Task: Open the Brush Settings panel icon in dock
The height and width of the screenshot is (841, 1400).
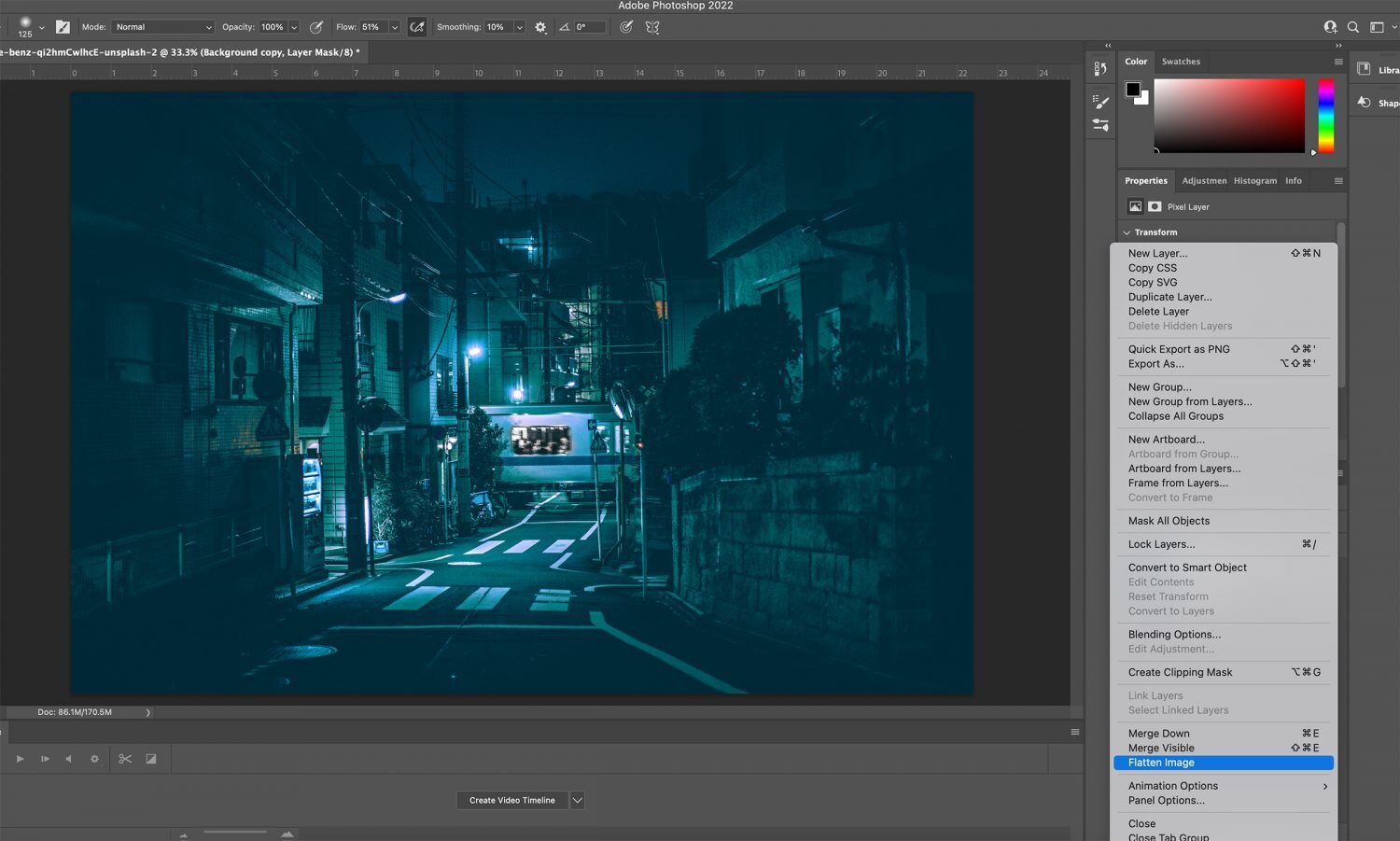Action: tap(1101, 103)
